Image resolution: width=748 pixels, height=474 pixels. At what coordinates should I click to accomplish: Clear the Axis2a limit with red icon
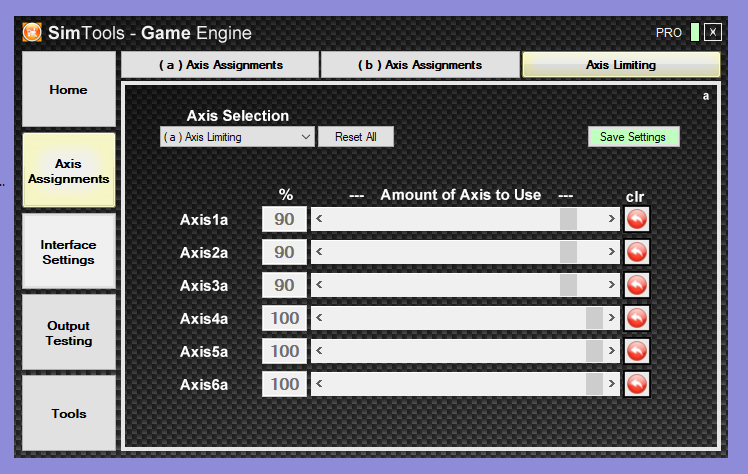pyautogui.click(x=637, y=252)
